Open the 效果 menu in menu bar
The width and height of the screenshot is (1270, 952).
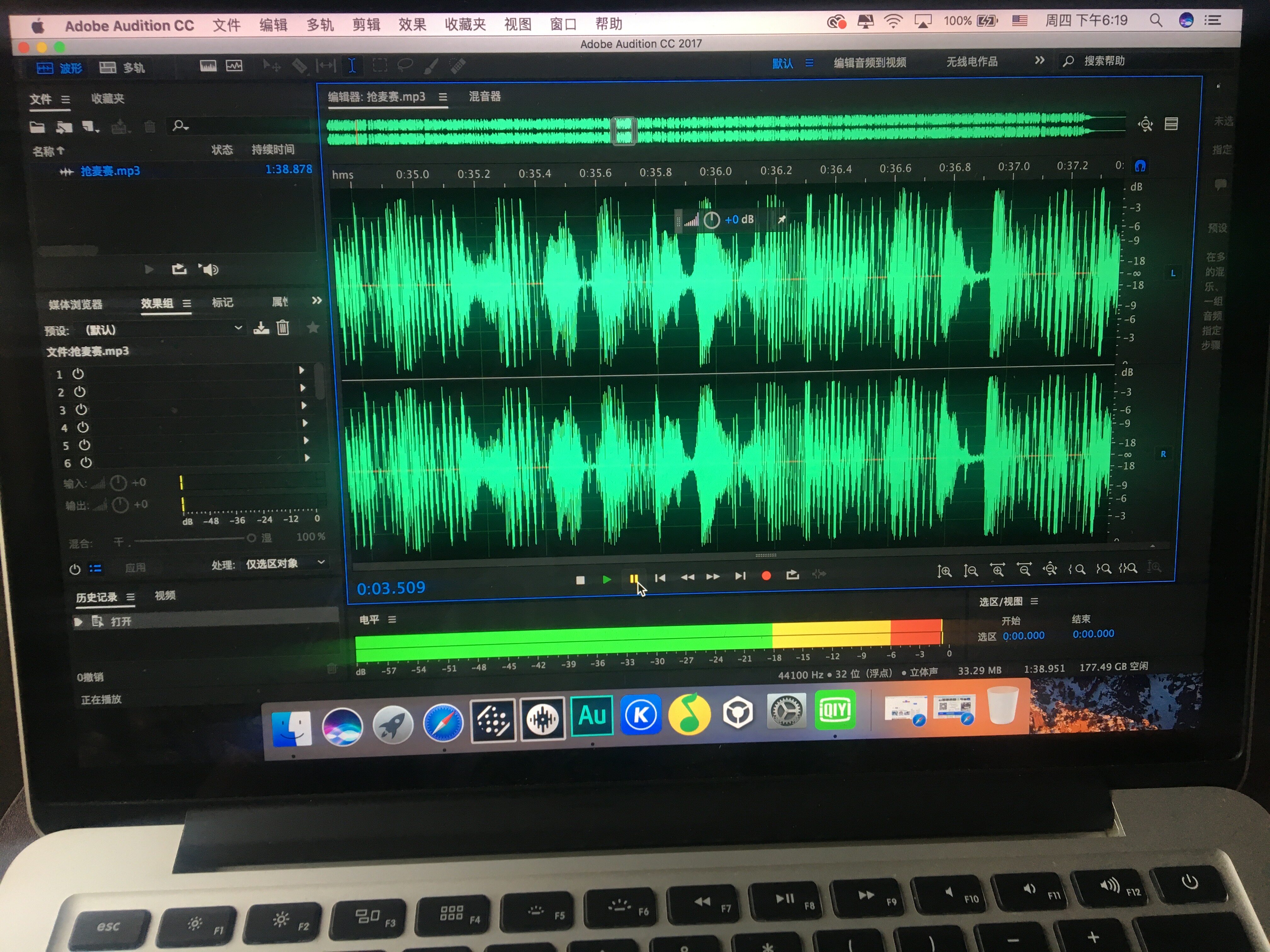(412, 25)
